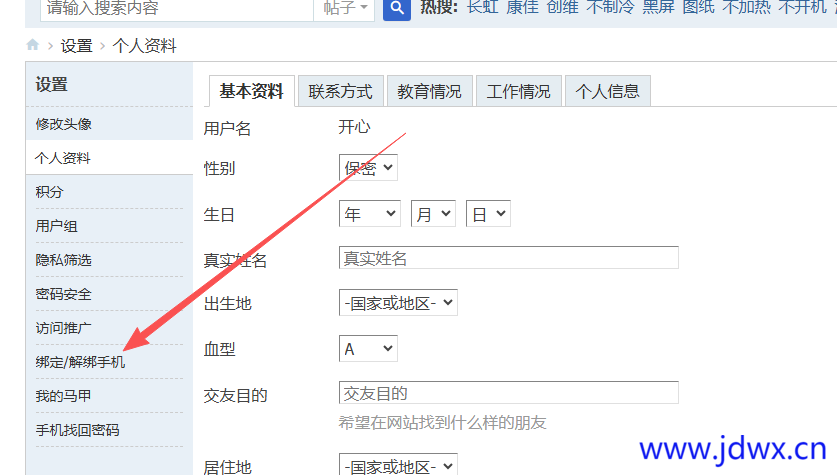Expand the 性别 gender dropdown
The width and height of the screenshot is (837, 475).
(368, 167)
